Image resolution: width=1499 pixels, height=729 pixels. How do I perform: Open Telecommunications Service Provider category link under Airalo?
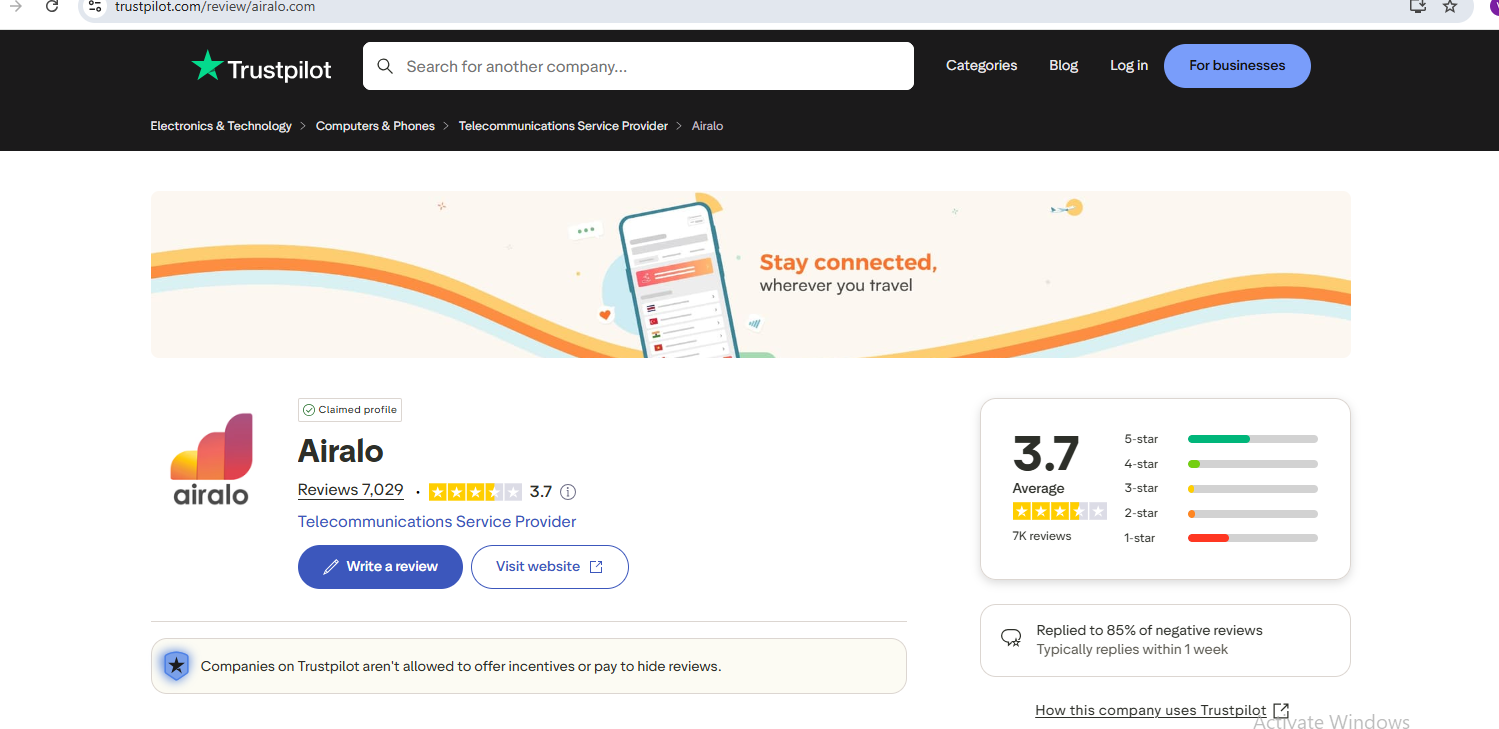point(437,522)
